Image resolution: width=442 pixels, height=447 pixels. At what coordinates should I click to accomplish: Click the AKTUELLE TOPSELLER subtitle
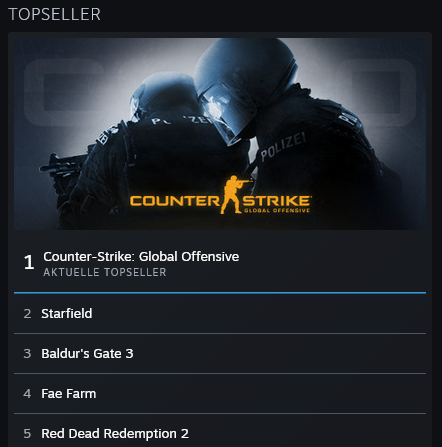pyautogui.click(x=105, y=272)
